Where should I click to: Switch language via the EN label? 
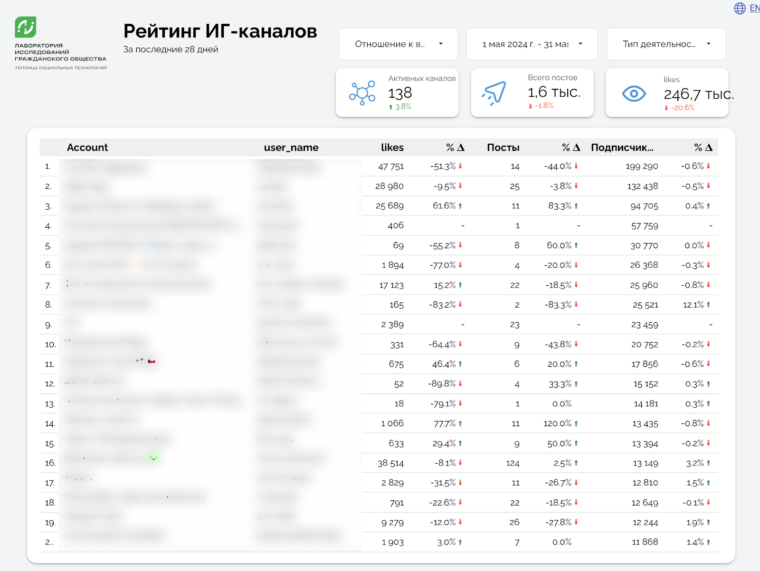754,8
